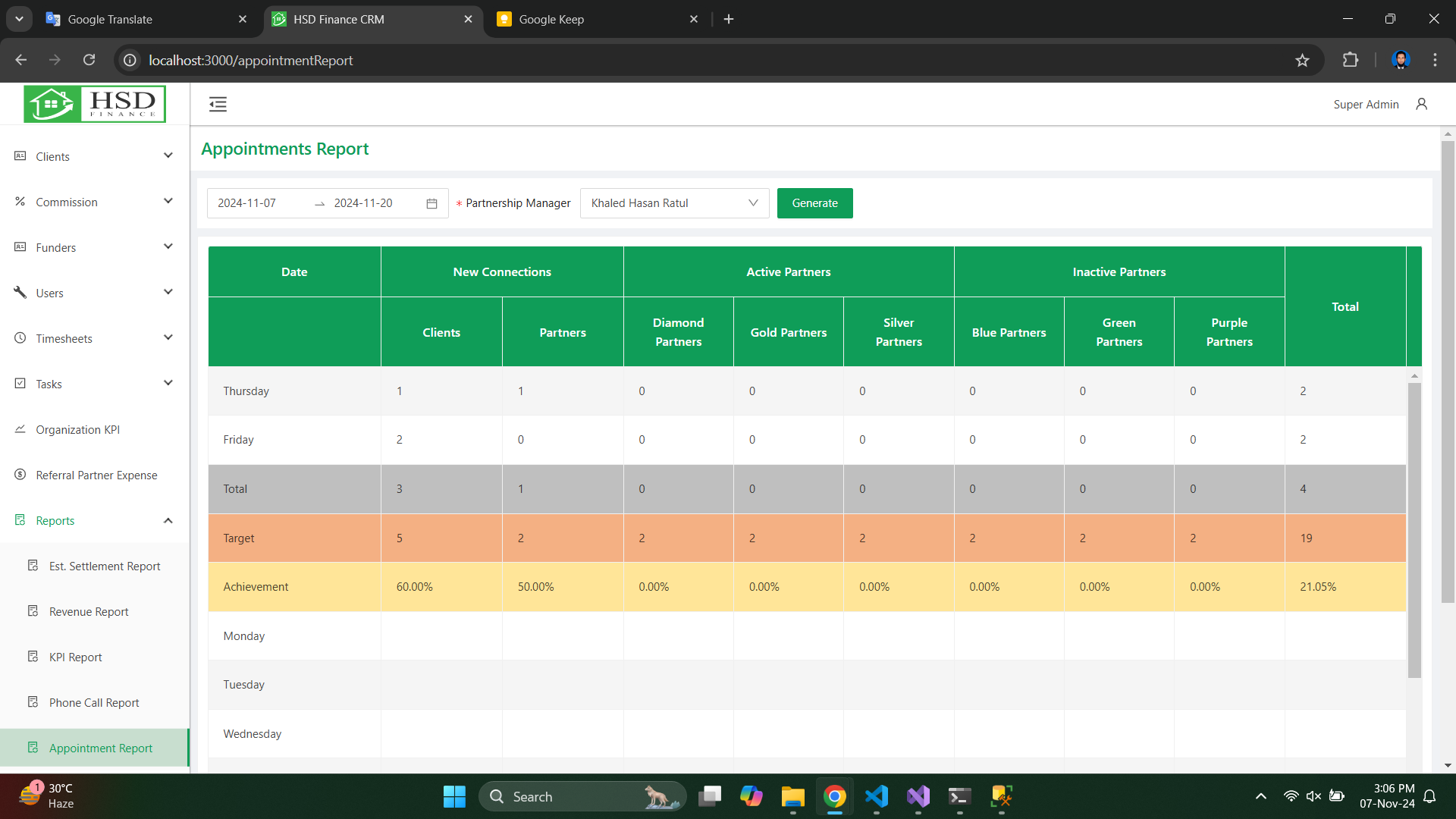The width and height of the screenshot is (1456, 819).
Task: Click the Generate button
Action: click(814, 203)
